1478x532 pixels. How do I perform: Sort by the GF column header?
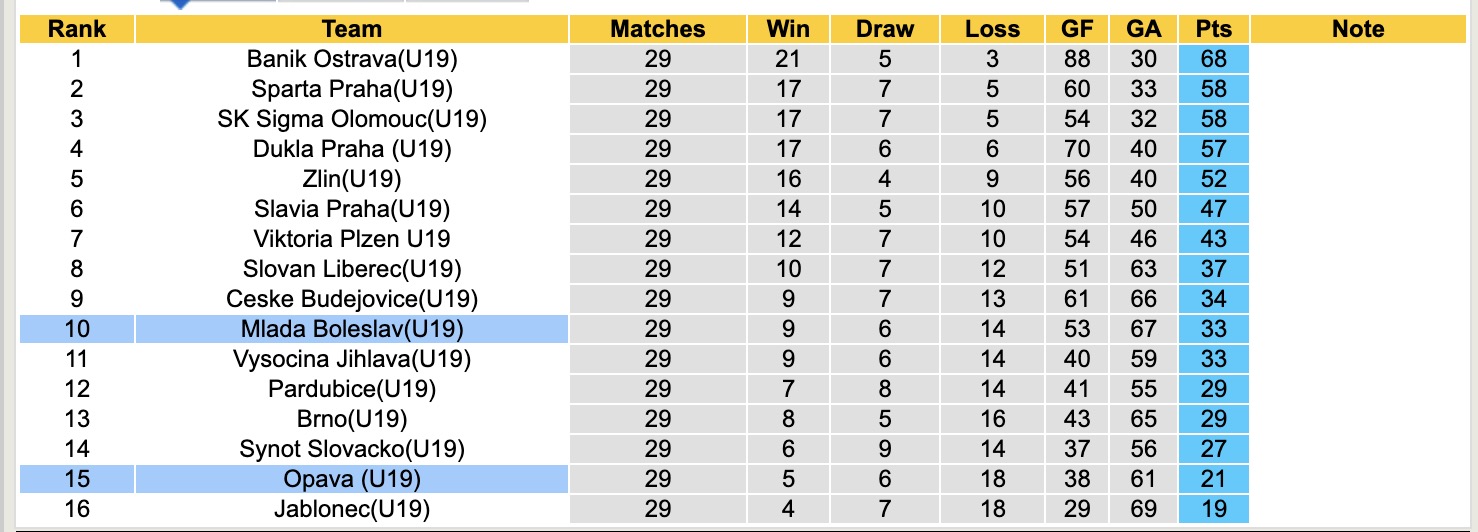coord(1077,29)
